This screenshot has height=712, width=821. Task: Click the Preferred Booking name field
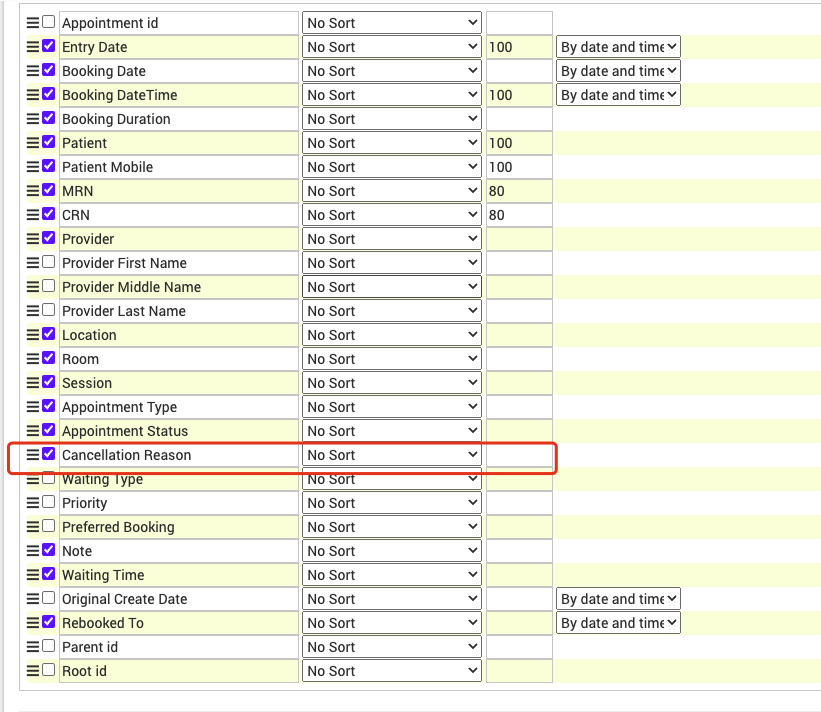point(179,527)
